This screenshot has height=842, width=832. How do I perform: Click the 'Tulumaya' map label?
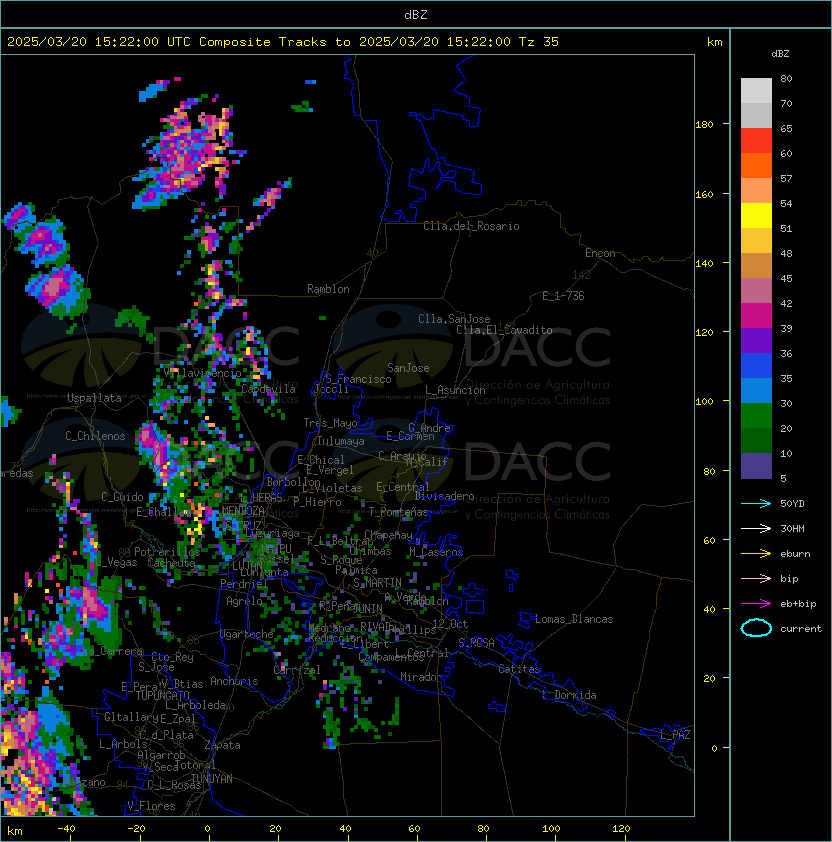(x=341, y=441)
